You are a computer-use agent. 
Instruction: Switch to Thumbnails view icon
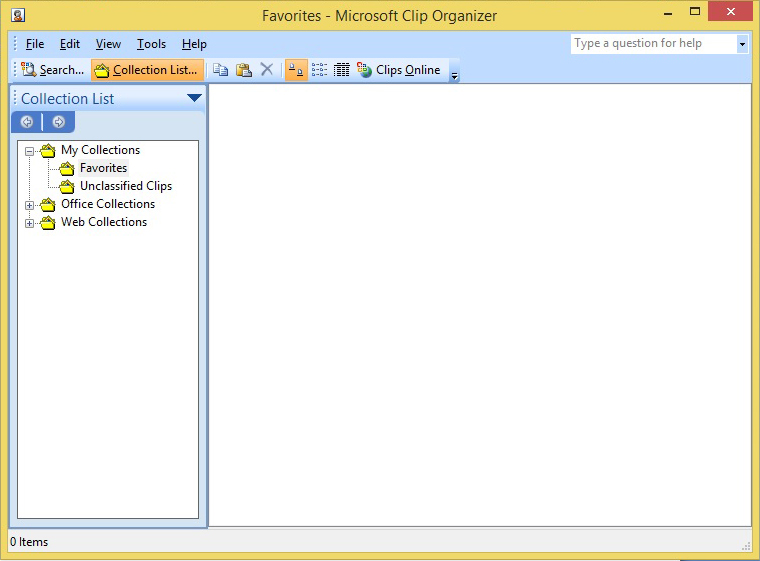coord(296,70)
